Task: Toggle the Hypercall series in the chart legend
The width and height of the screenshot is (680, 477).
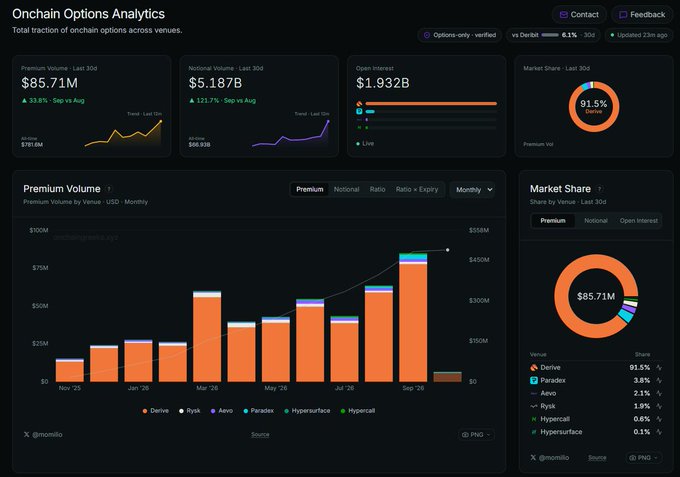Action: coord(358,411)
